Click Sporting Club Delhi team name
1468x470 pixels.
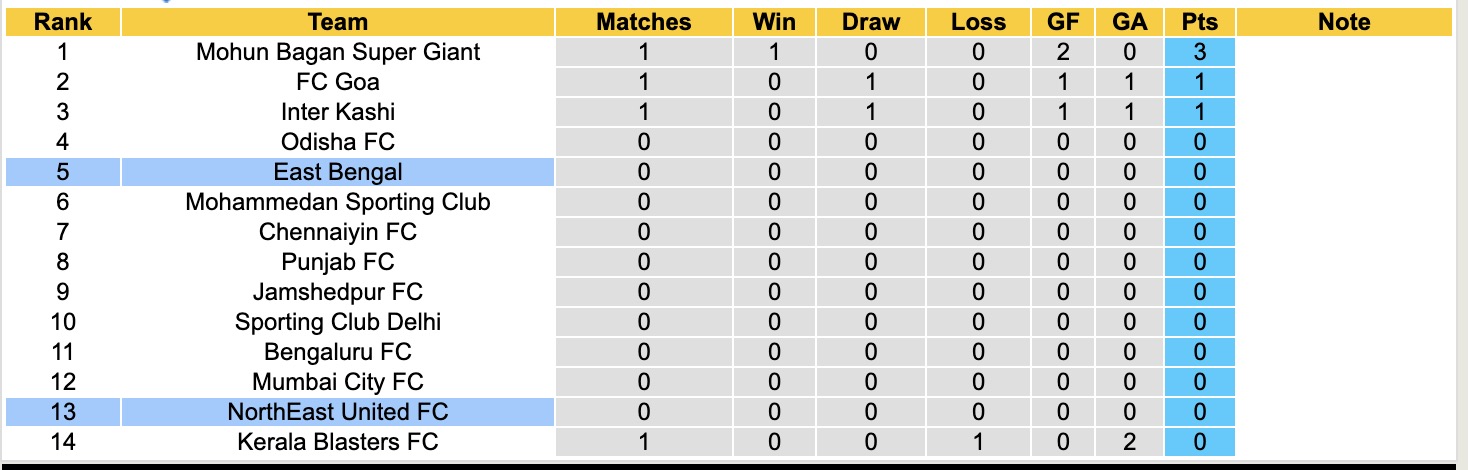[338, 322]
